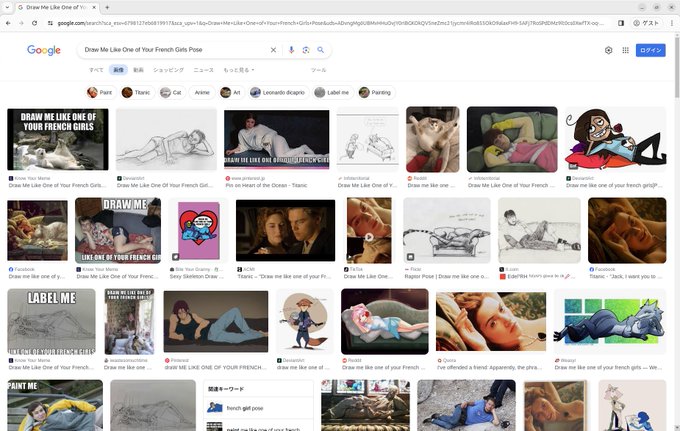This screenshot has width=680, height=431.
Task: Open the Sexy Skeleton heart thumbnail
Action: coord(198,230)
